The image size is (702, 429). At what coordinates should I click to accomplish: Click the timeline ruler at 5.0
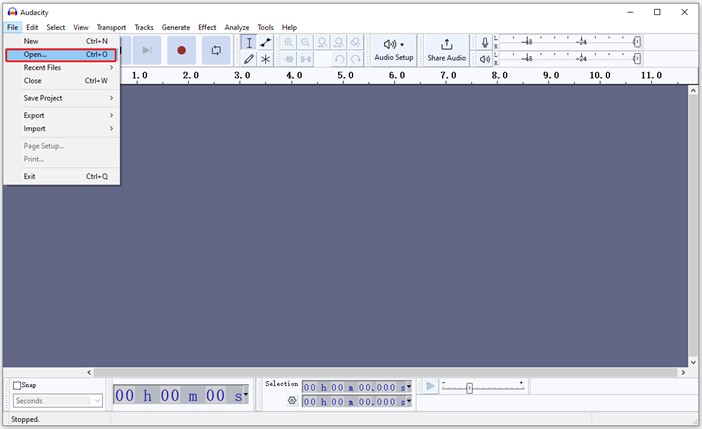coord(345,76)
